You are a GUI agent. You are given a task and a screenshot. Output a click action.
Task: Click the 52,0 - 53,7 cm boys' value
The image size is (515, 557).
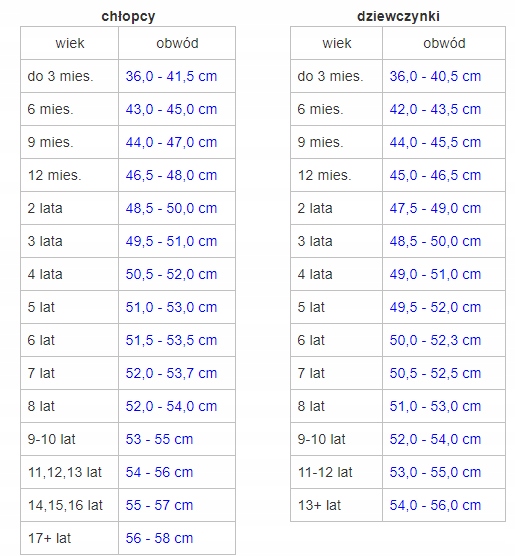coord(171,373)
